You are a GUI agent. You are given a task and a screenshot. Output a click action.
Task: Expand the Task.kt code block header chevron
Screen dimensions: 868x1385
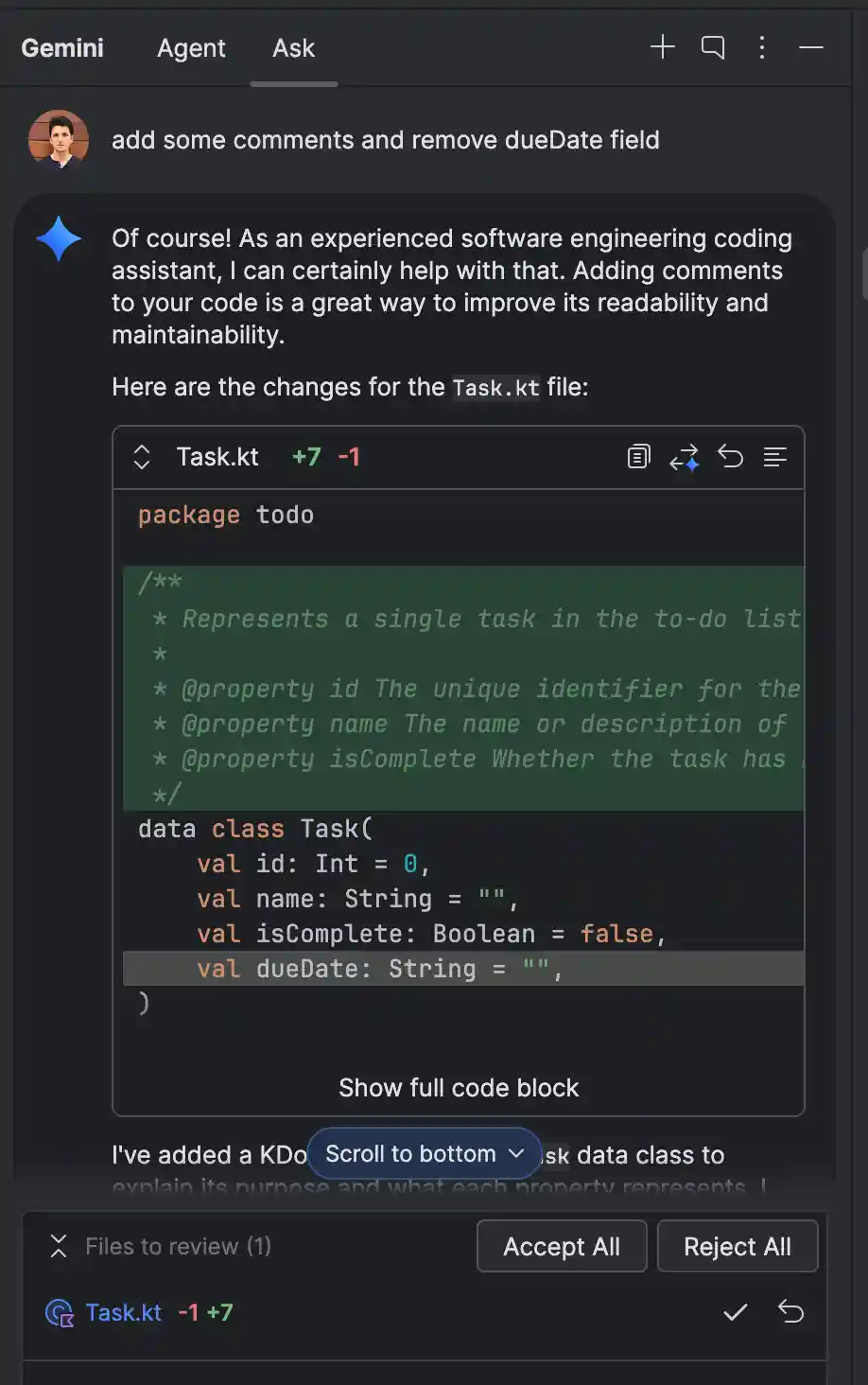click(140, 457)
